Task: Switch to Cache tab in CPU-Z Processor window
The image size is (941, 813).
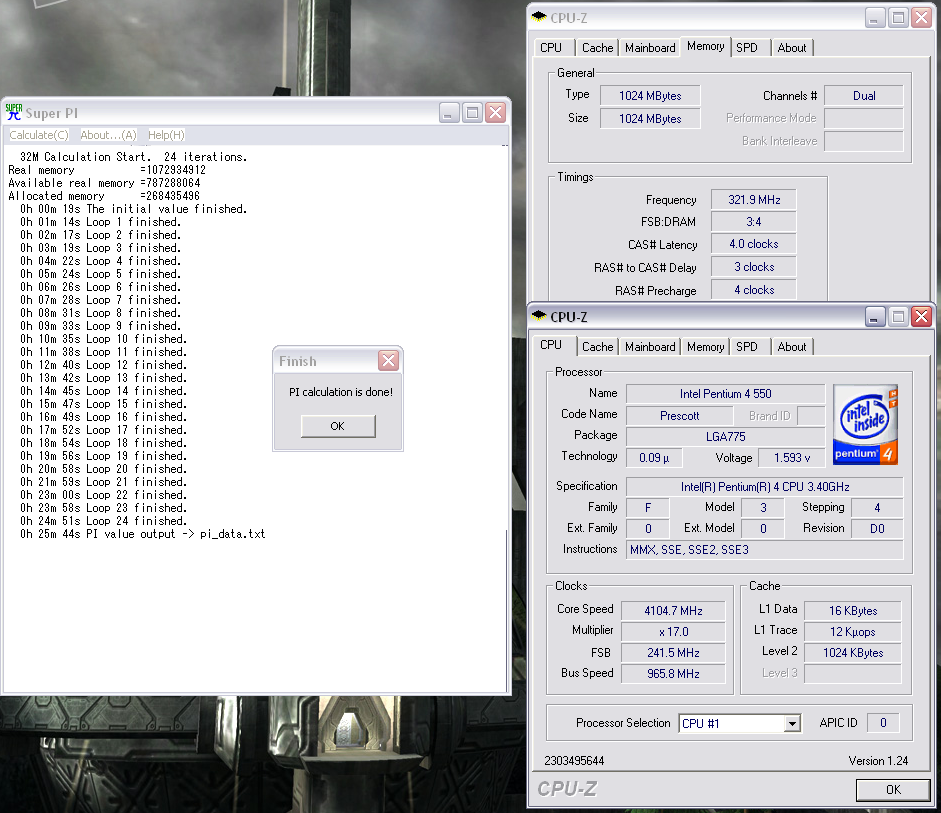Action: tap(598, 347)
